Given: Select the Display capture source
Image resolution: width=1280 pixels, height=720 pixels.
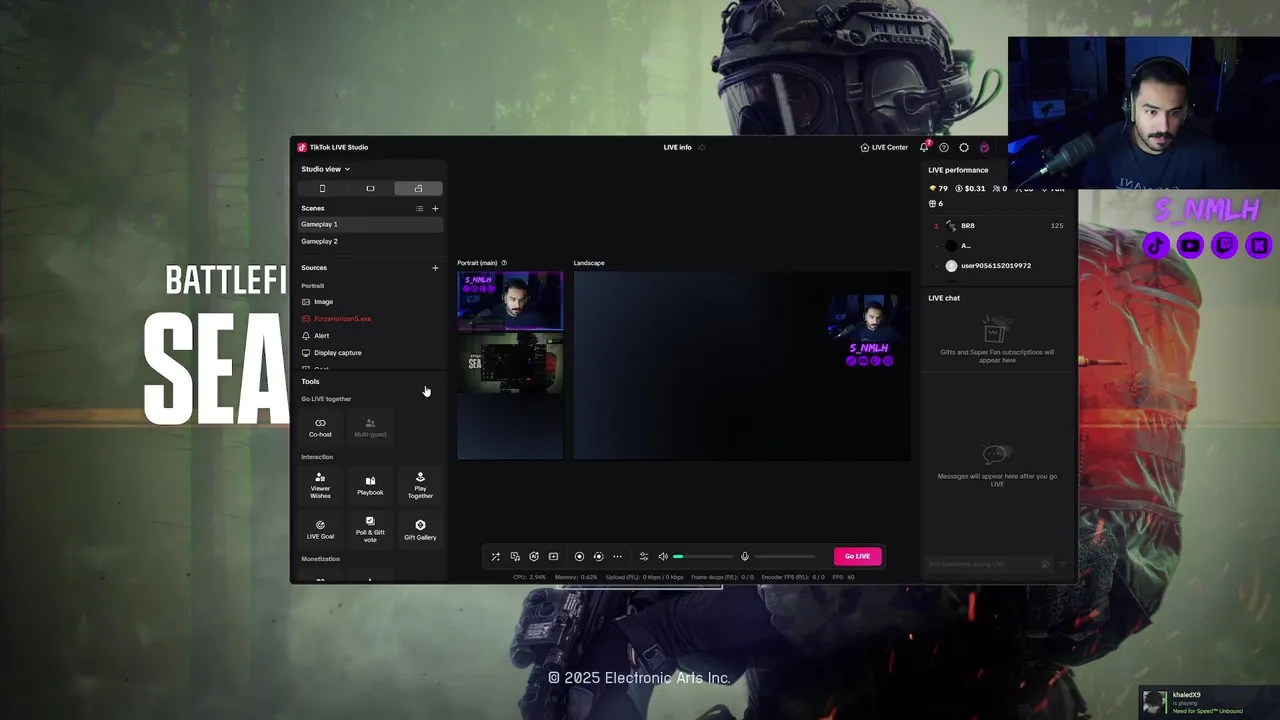Looking at the screenshot, I should (x=370, y=353).
